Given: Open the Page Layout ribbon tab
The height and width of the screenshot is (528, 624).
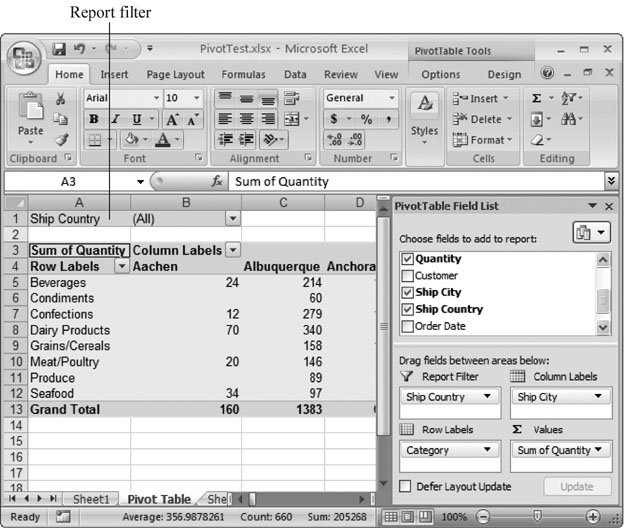Looking at the screenshot, I should (x=175, y=74).
